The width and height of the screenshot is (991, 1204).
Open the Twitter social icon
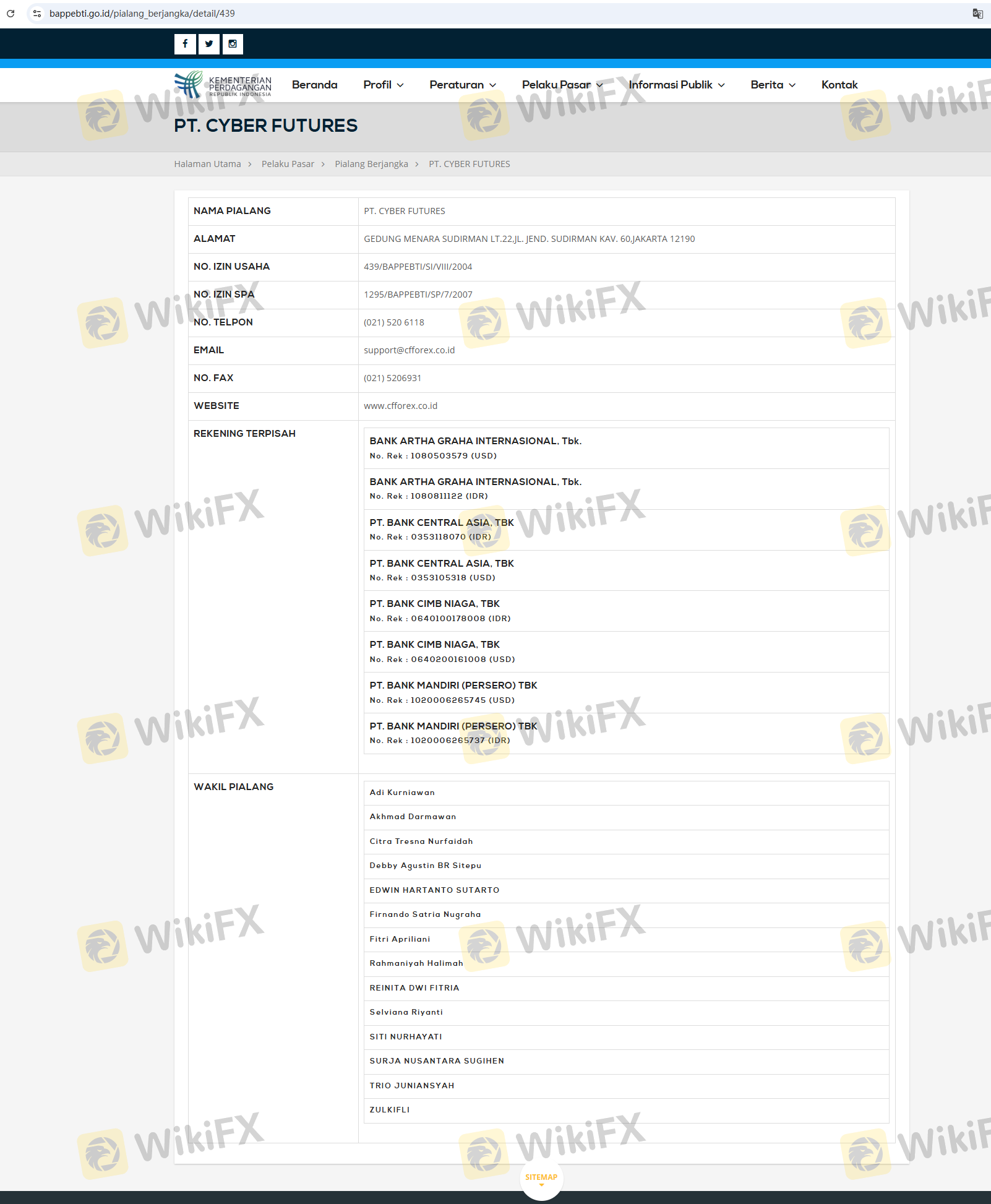click(x=209, y=44)
